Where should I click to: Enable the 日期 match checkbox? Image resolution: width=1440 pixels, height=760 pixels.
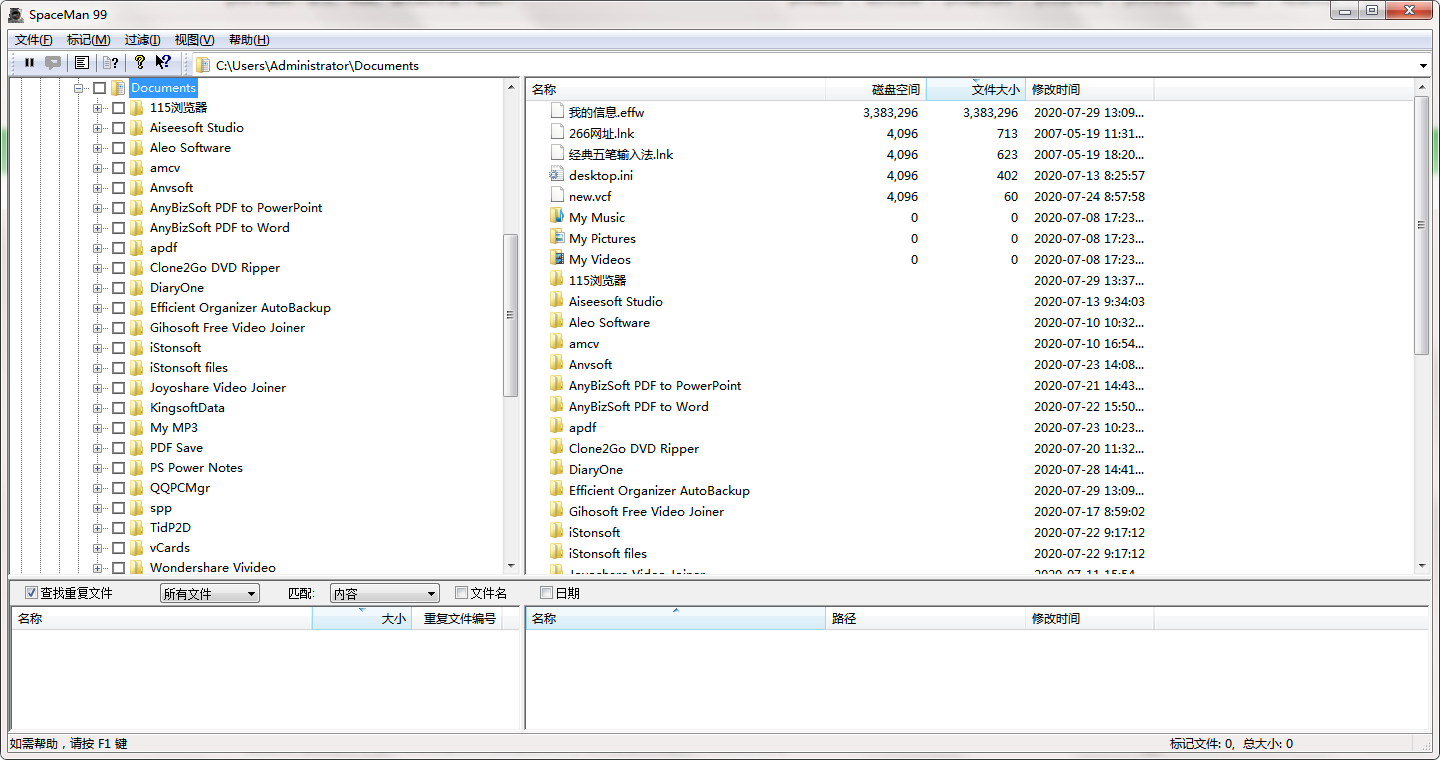coord(546,593)
